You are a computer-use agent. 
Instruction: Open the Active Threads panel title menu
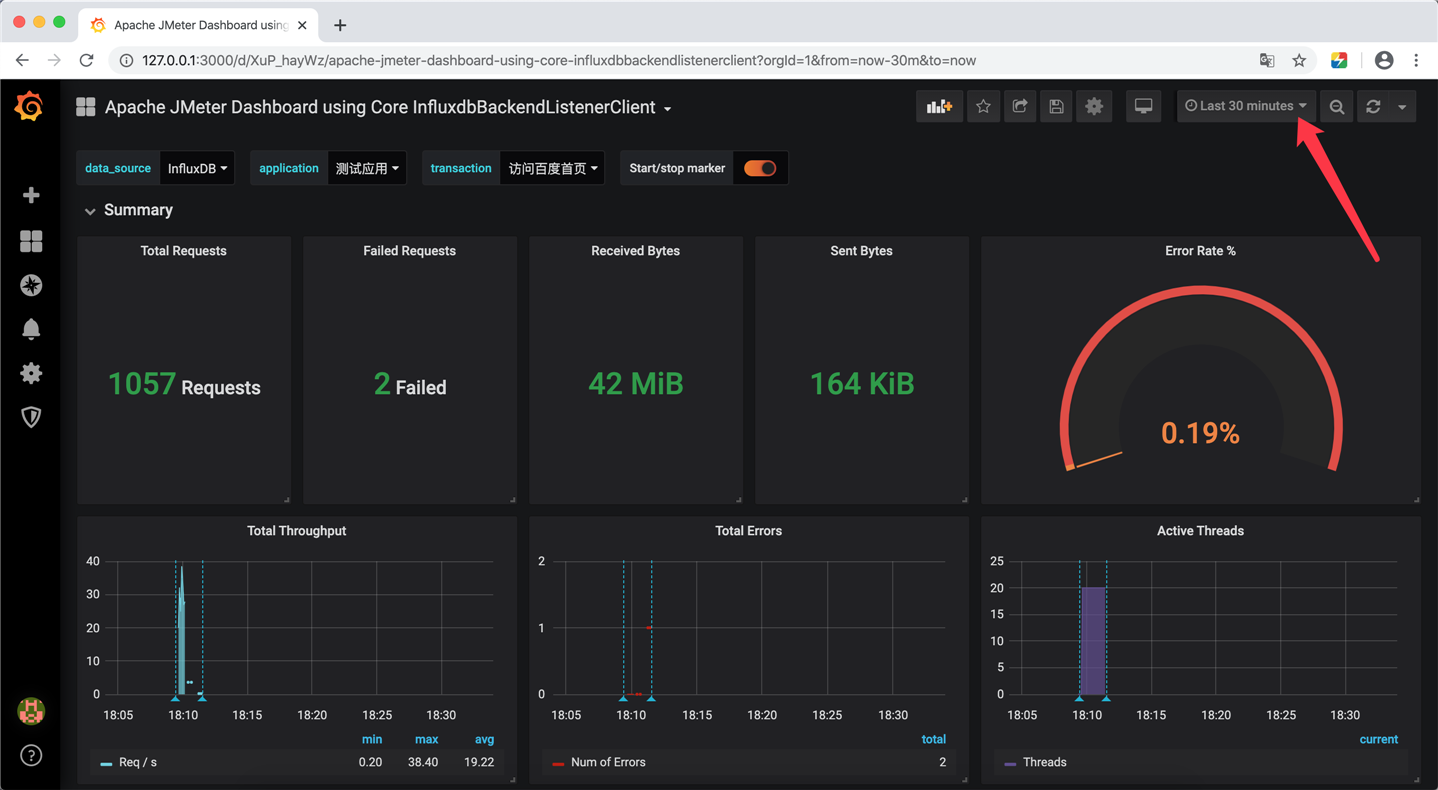1200,531
